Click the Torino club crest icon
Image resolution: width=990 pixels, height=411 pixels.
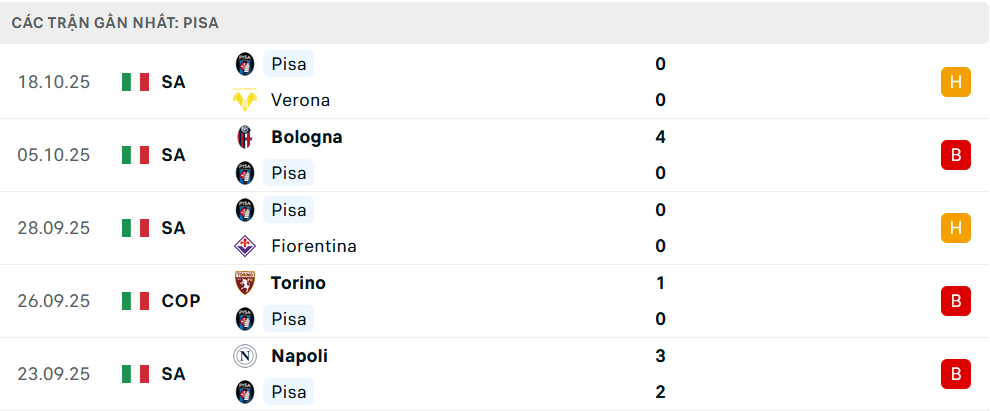click(x=245, y=283)
